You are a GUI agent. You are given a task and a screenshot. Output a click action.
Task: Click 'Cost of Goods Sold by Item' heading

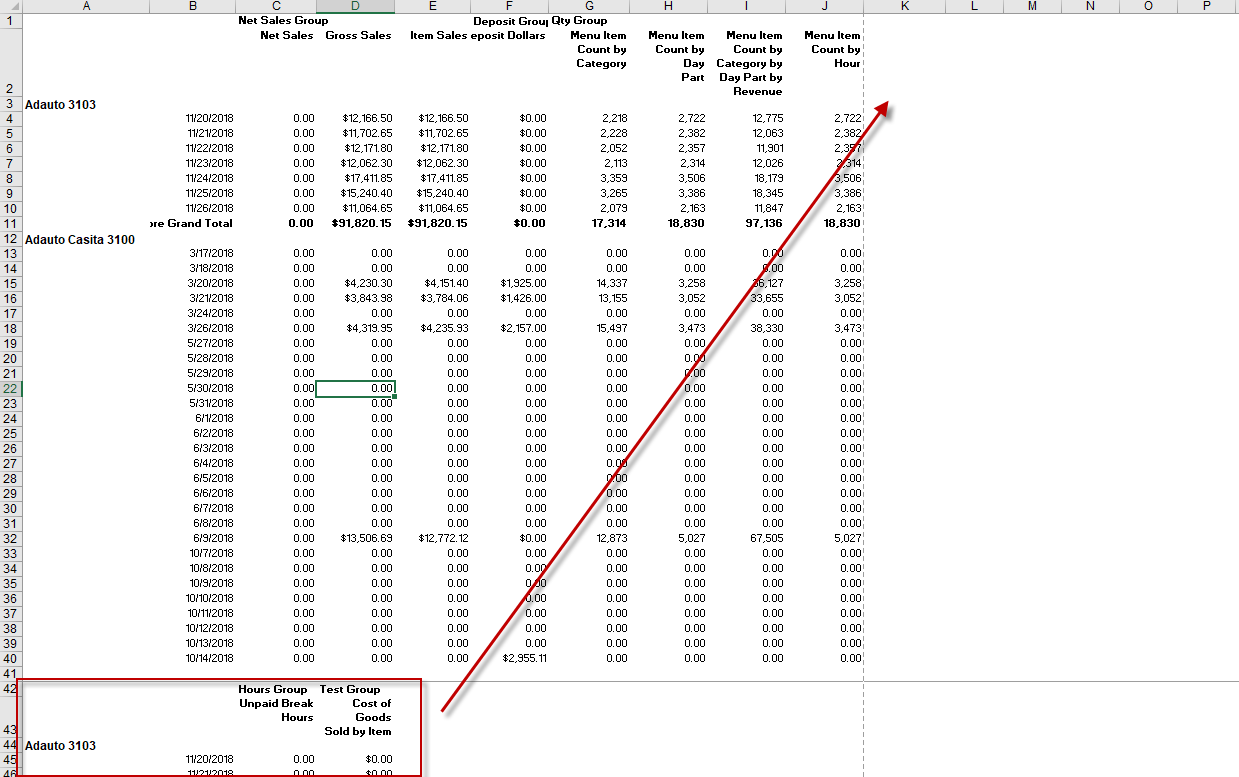click(x=357, y=717)
